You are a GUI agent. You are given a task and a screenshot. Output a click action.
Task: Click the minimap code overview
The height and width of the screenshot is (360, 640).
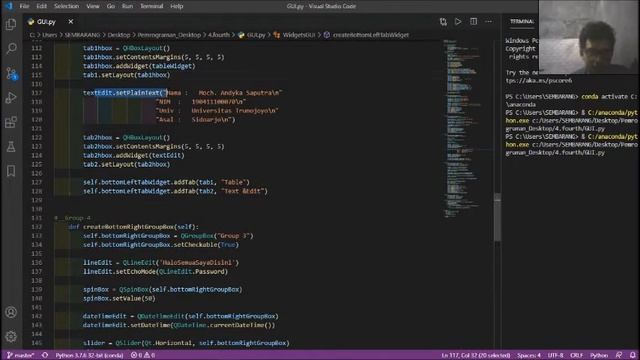point(467,129)
